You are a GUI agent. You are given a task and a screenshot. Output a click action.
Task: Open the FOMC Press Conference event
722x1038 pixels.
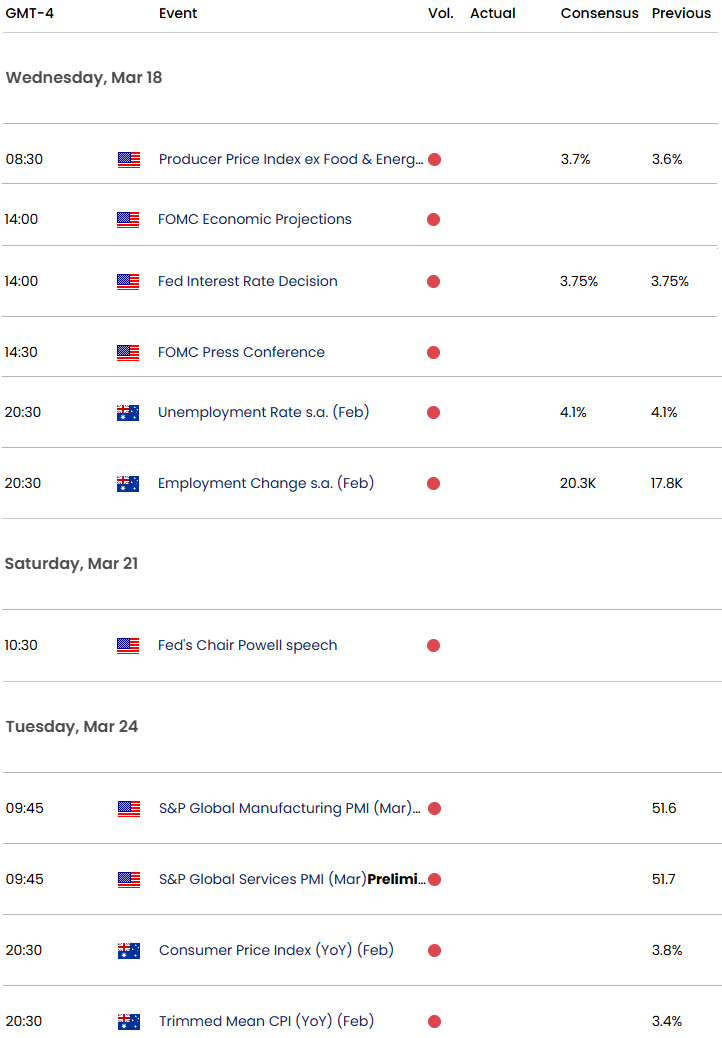[242, 352]
